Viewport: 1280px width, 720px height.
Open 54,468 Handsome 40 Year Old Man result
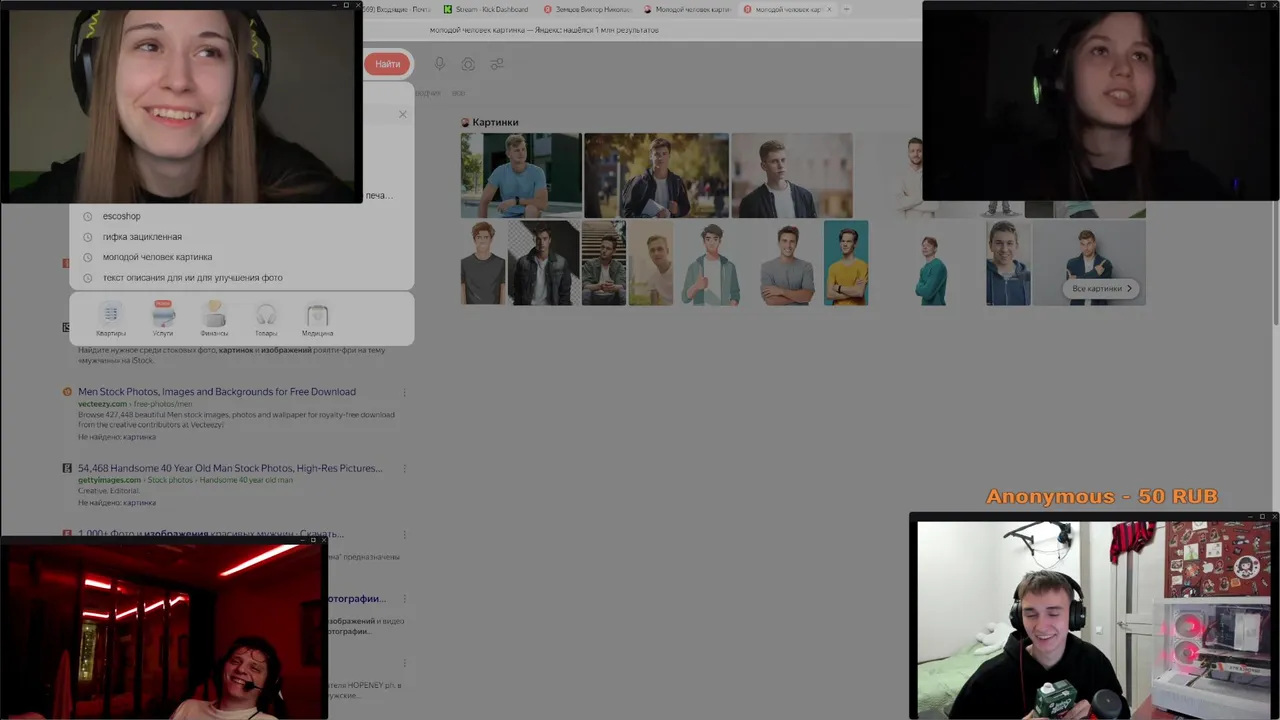pyautogui.click(x=230, y=468)
